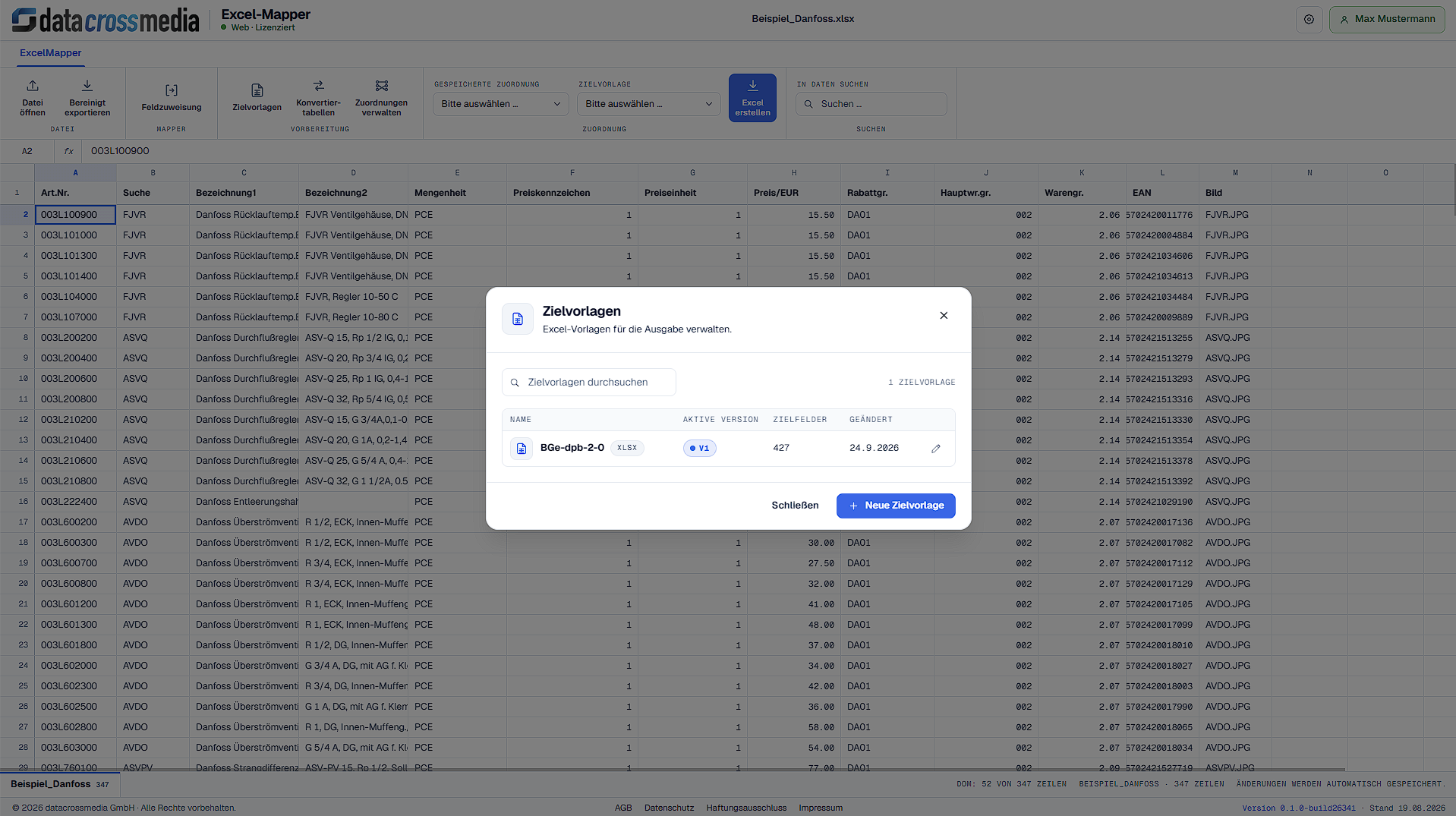The width and height of the screenshot is (1456, 816).
Task: Select column M header
Action: (x=1235, y=173)
